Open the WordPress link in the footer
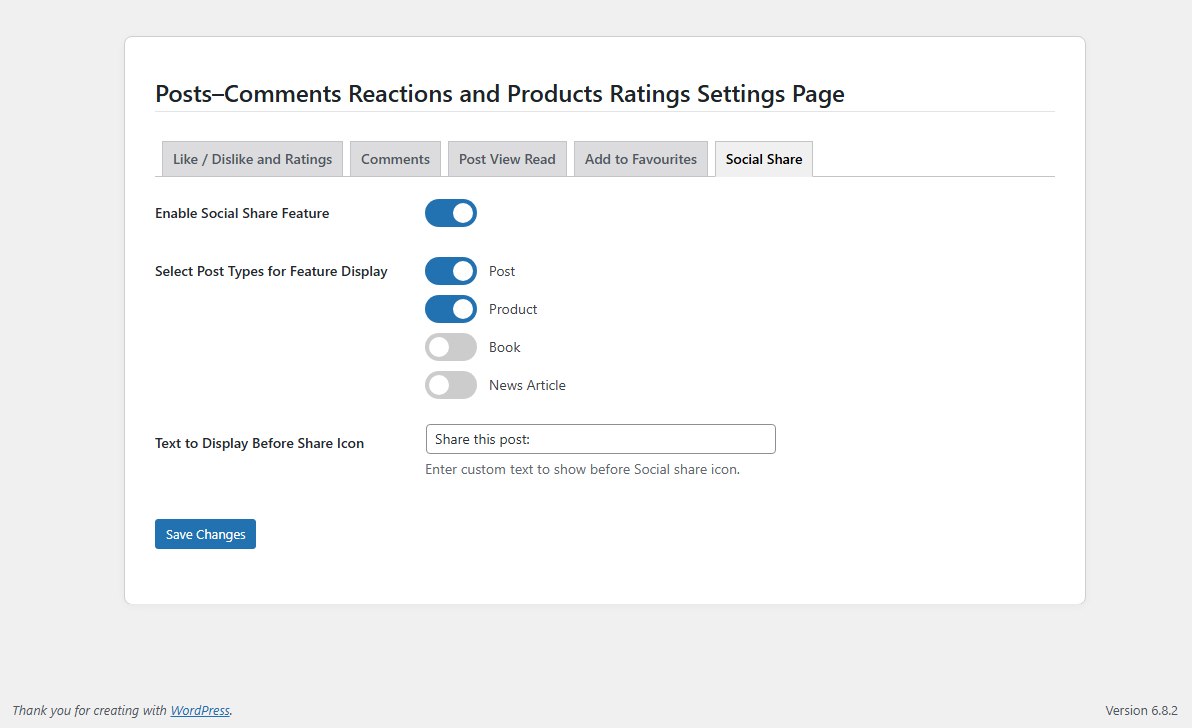 tap(200, 711)
